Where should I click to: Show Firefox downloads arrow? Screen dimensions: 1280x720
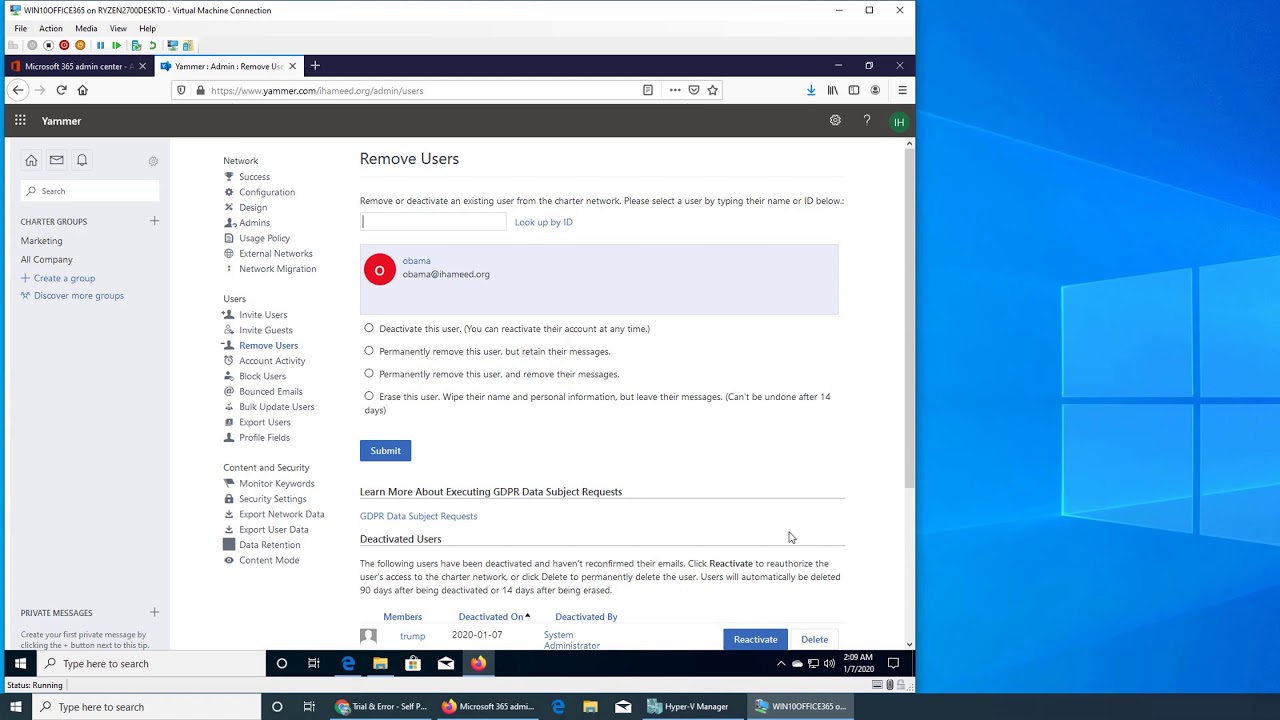click(x=811, y=90)
